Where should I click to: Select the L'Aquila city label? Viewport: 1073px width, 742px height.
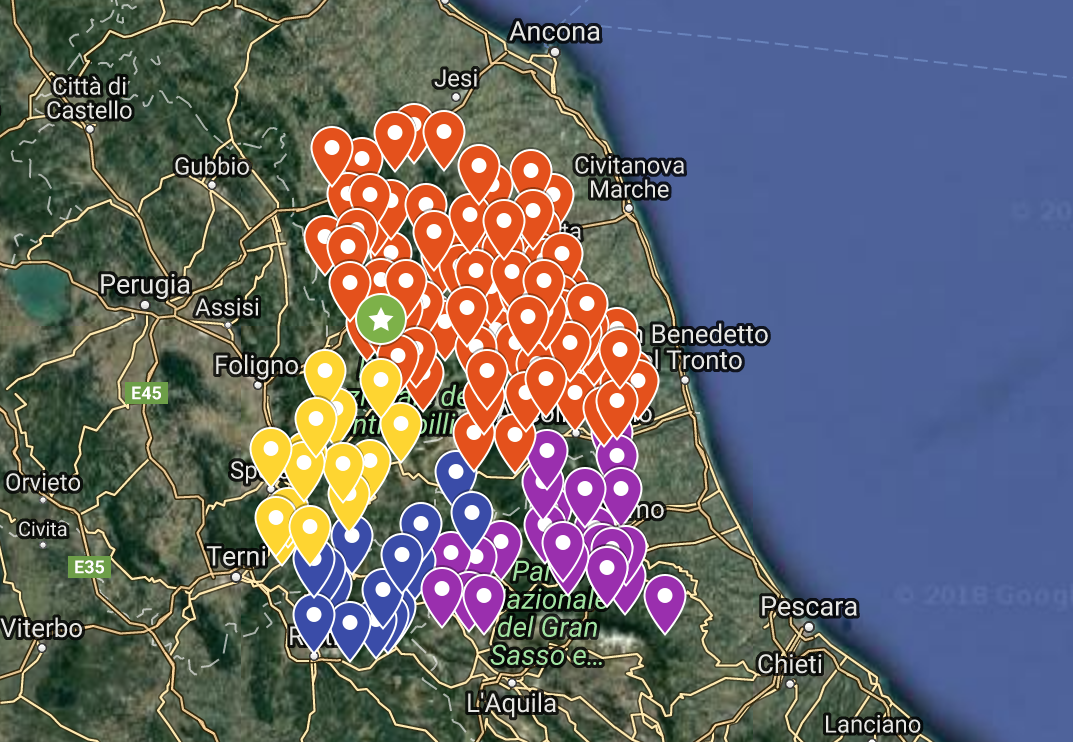pyautogui.click(x=511, y=704)
